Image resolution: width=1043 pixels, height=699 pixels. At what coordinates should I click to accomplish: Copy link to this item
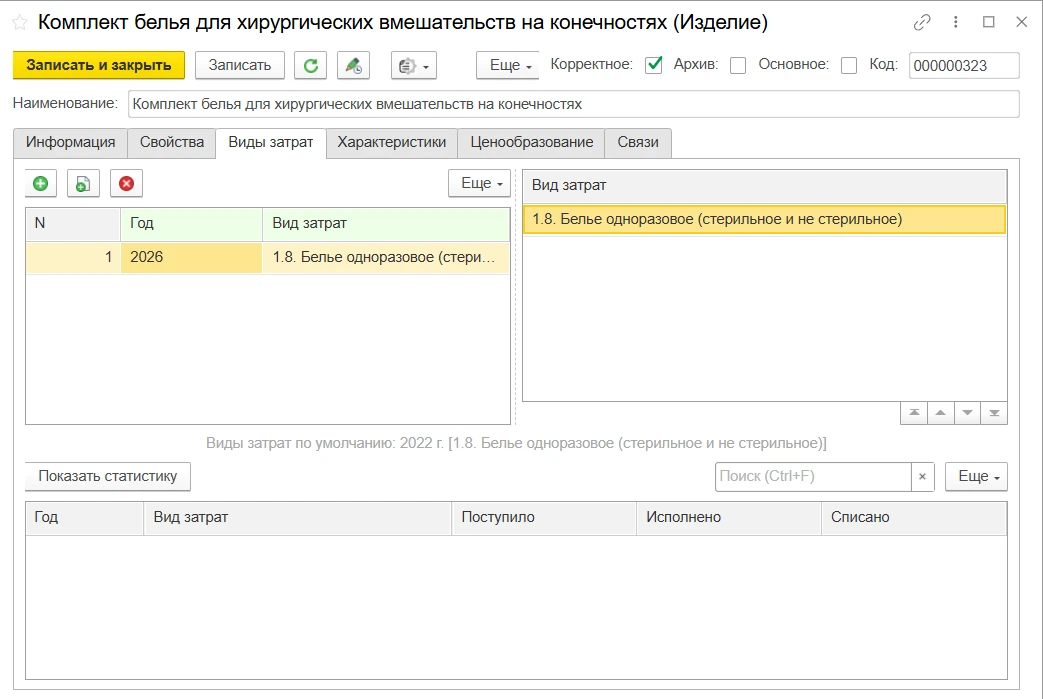tap(922, 22)
